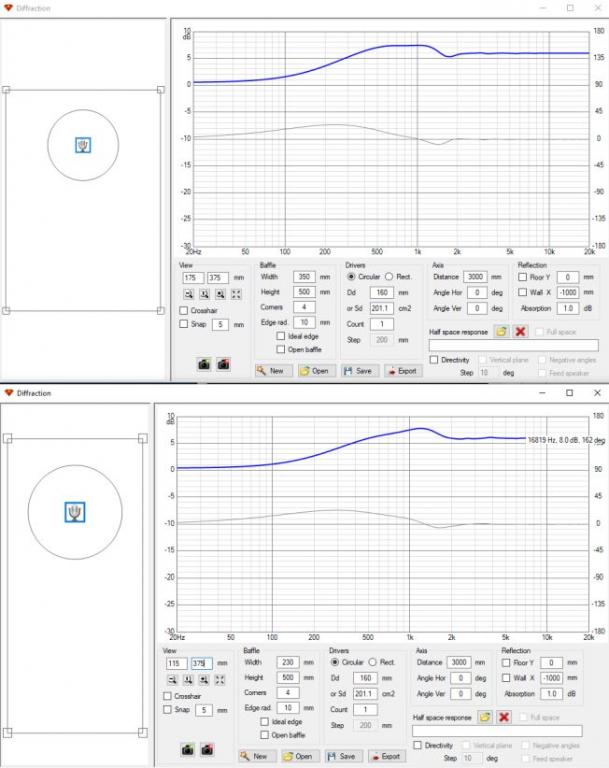Click the zoom out icon in the upper window's View panel
The width and height of the screenshot is (609, 768).
coord(189,294)
